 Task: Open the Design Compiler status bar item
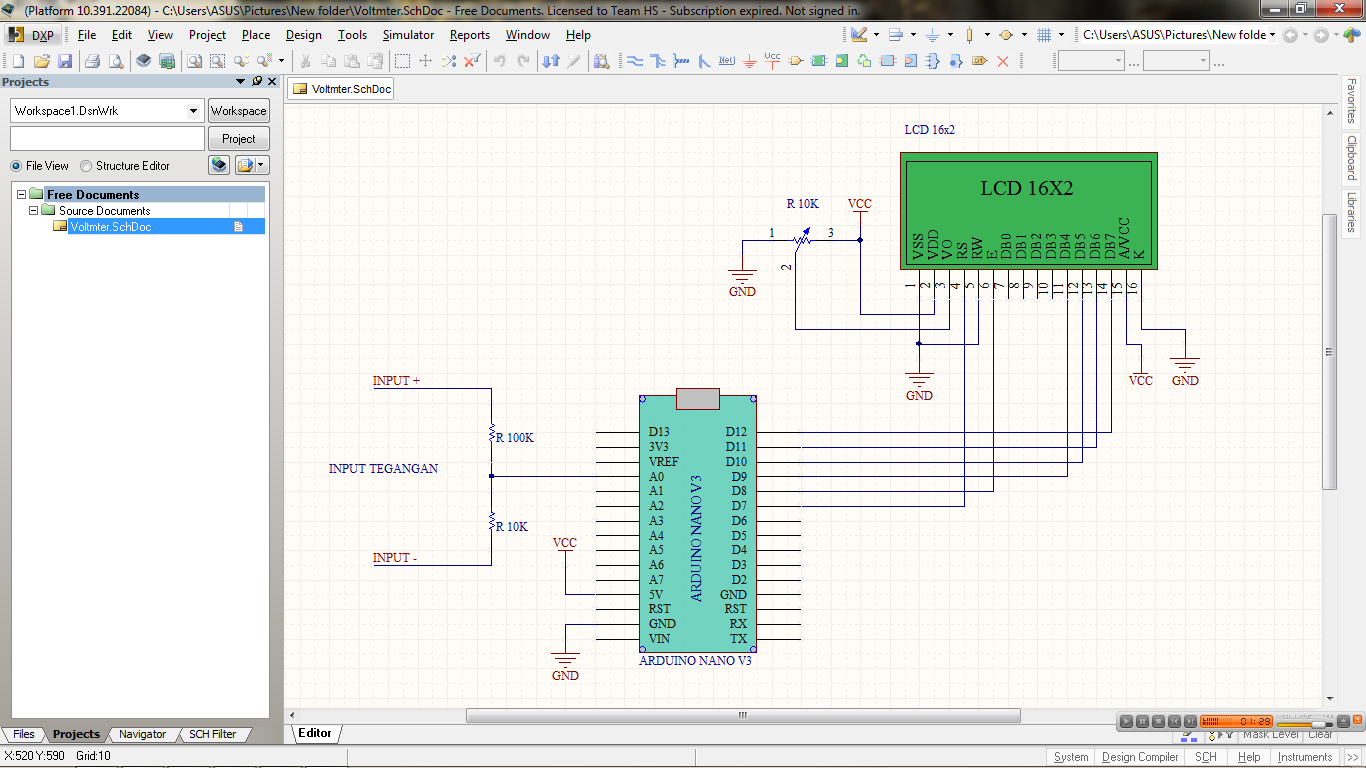1140,756
